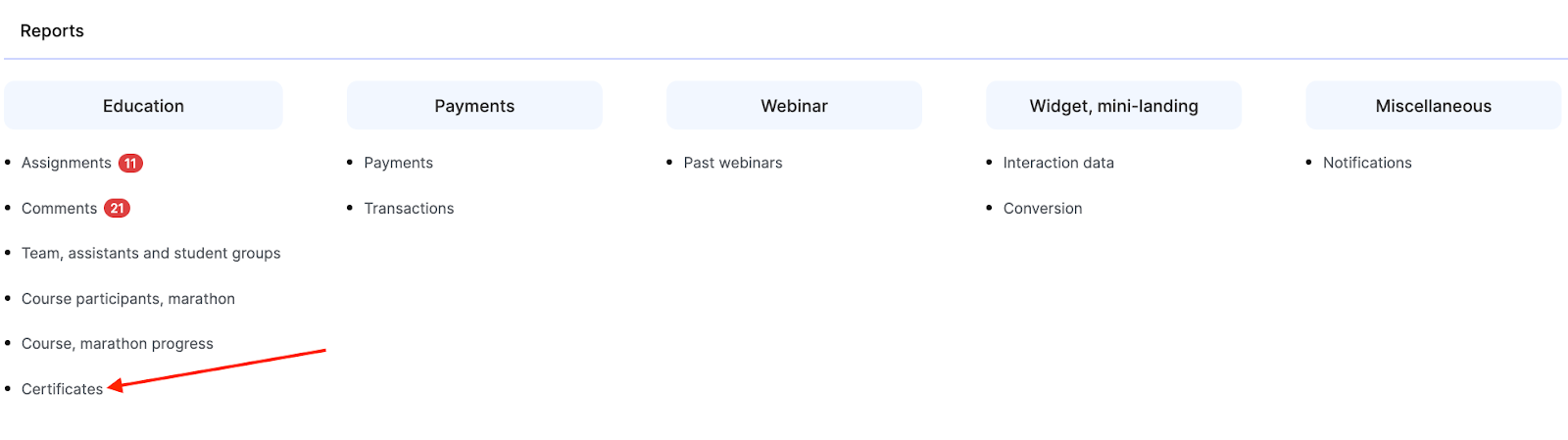Open the Interaction data report
Viewport: 1568px width, 440px height.
tap(1058, 163)
